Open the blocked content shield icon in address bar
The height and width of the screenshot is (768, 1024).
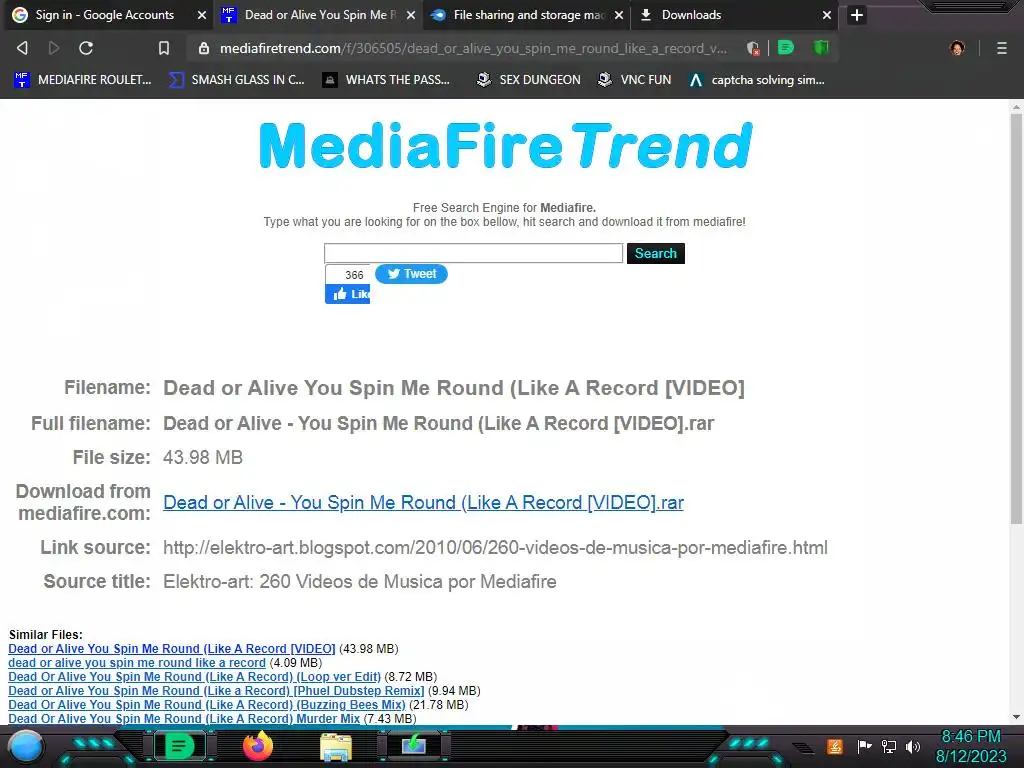753,48
